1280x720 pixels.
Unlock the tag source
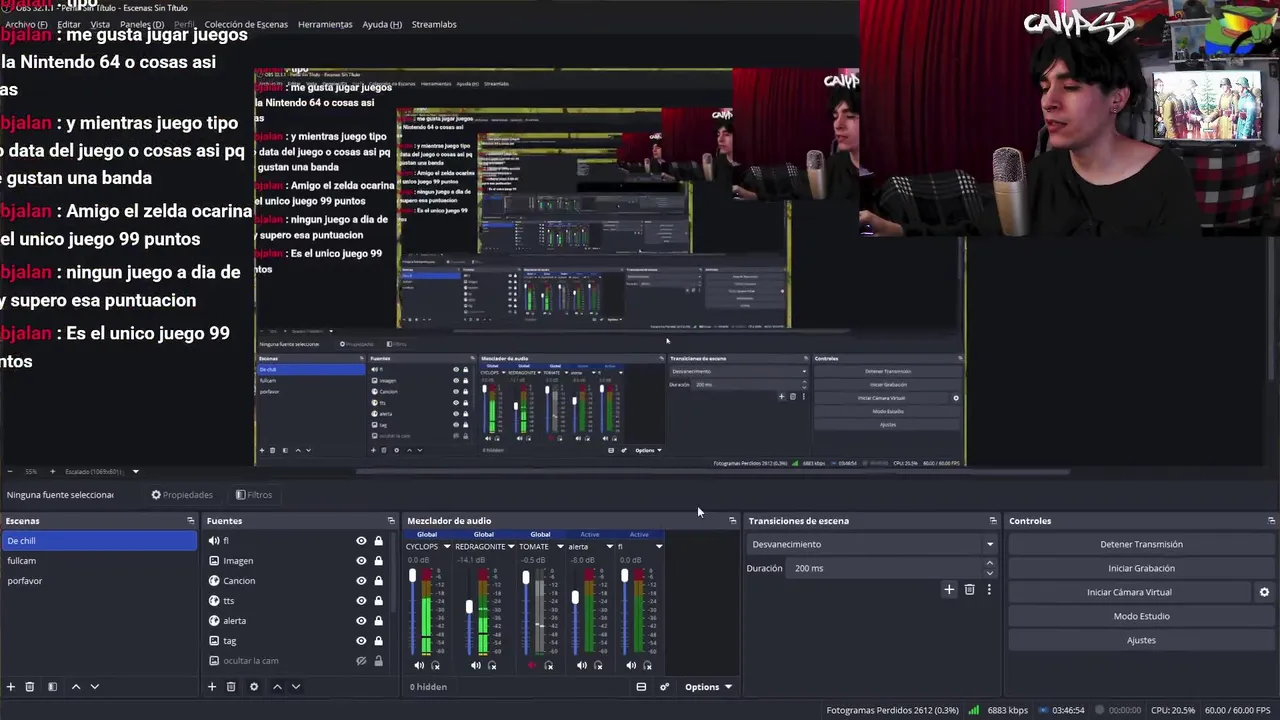[x=378, y=641]
